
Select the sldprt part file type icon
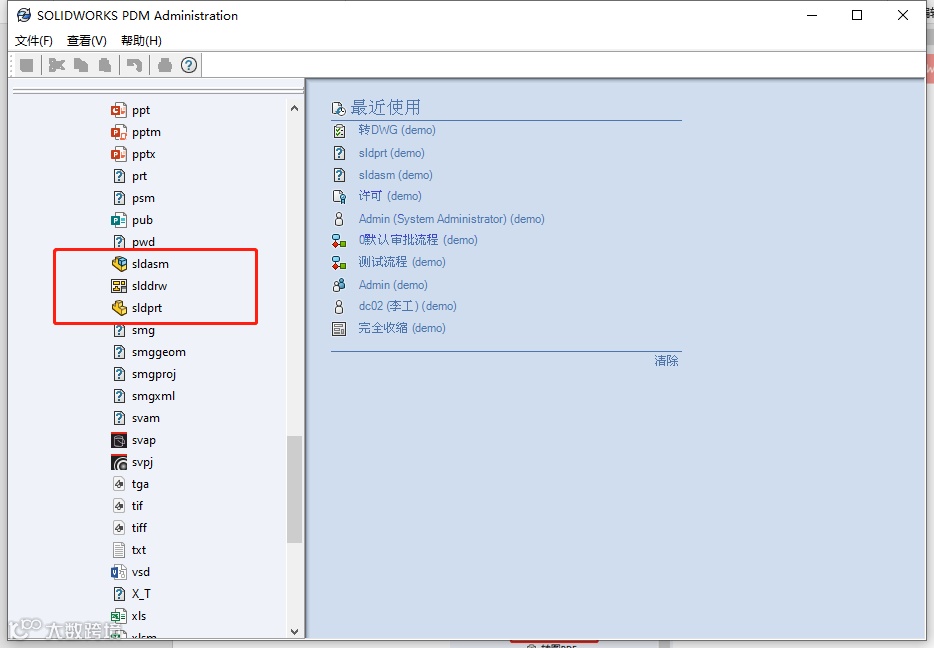click(x=119, y=307)
